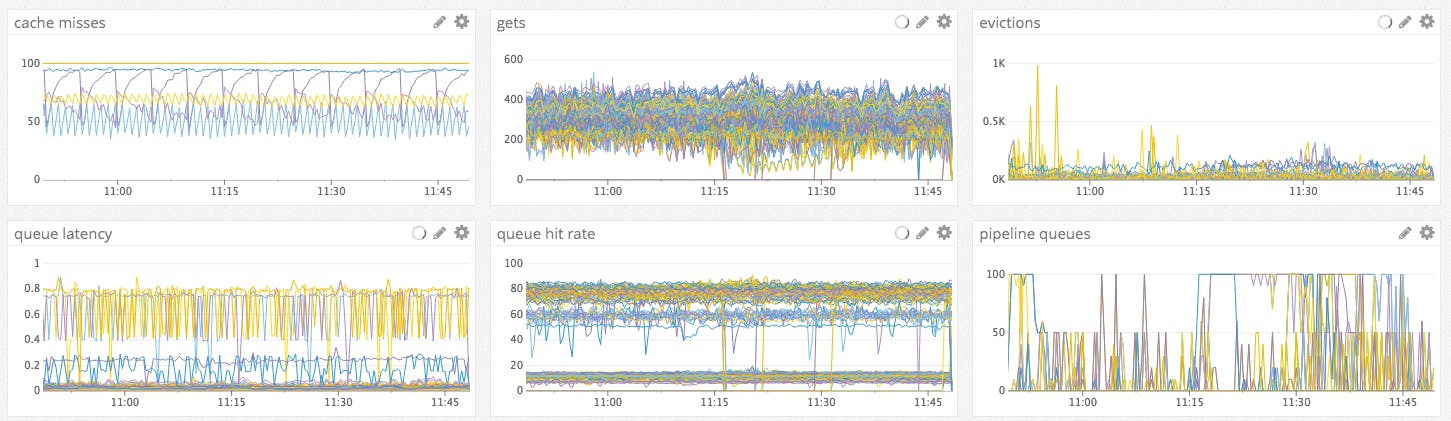Image resolution: width=1451 pixels, height=421 pixels.
Task: Click the queue latency panel title
Action: (63, 234)
